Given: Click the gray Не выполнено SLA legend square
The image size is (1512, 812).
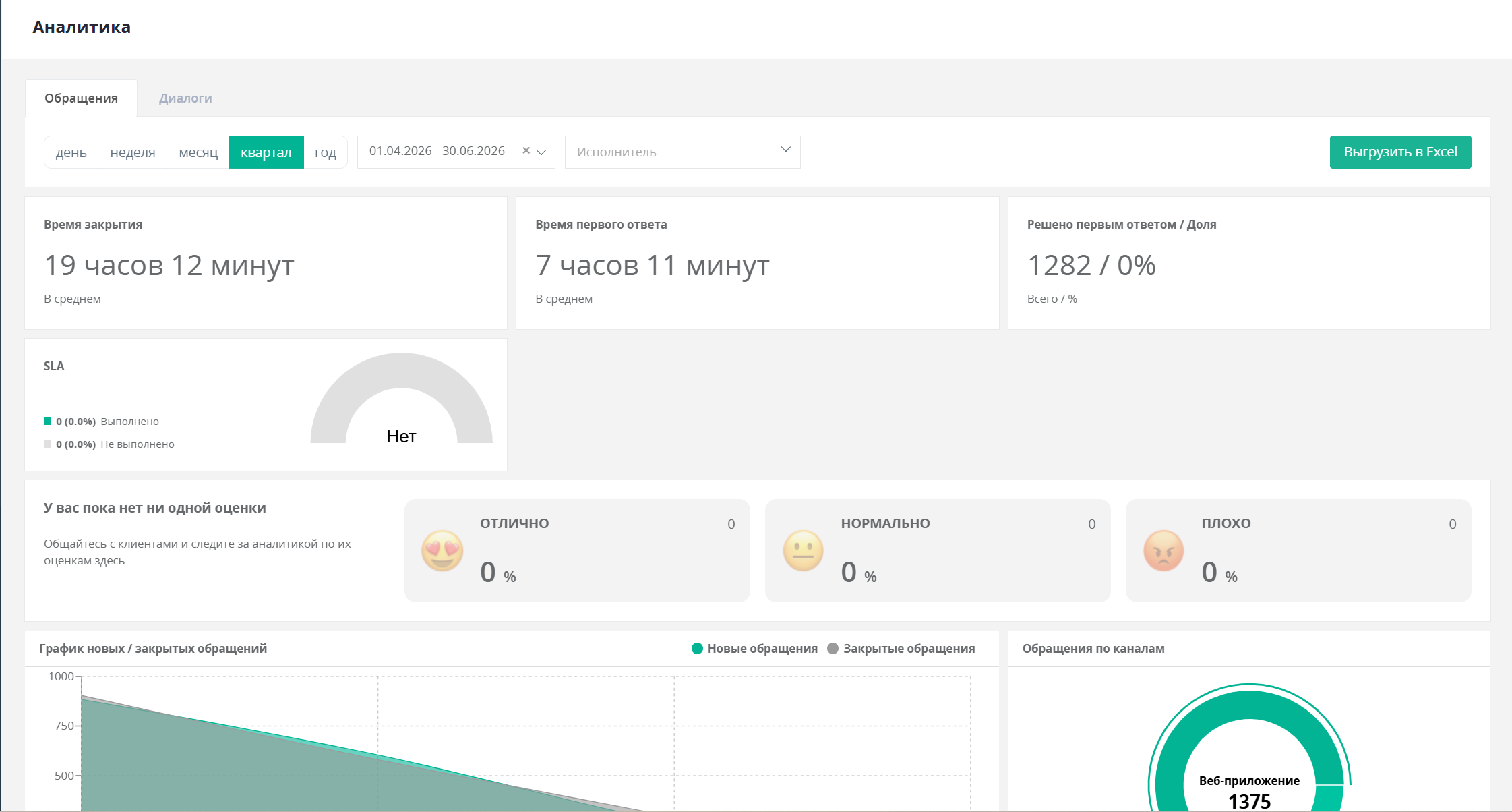Looking at the screenshot, I should [48, 444].
